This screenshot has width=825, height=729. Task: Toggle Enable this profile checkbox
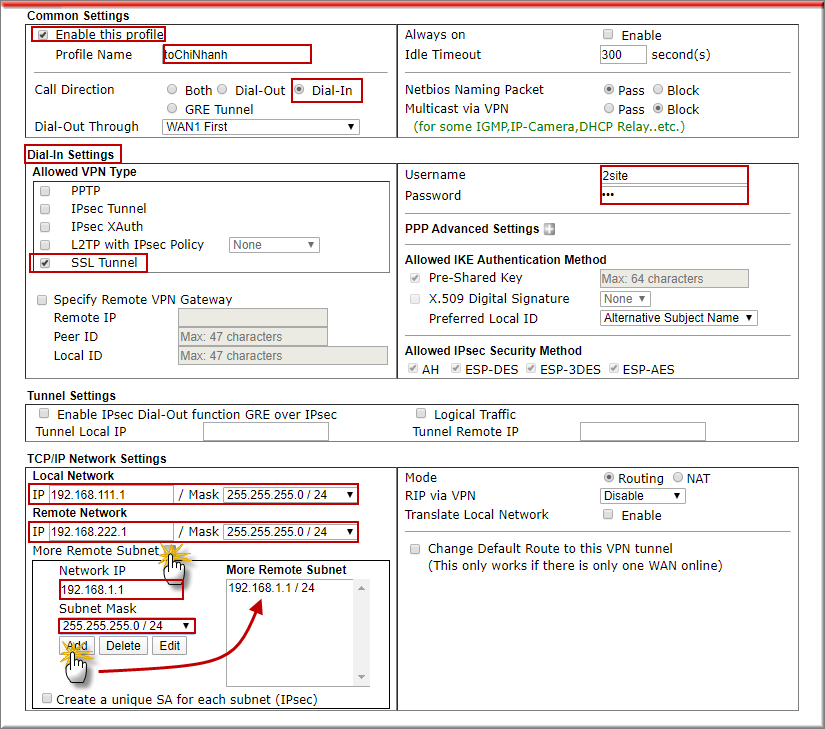click(43, 35)
